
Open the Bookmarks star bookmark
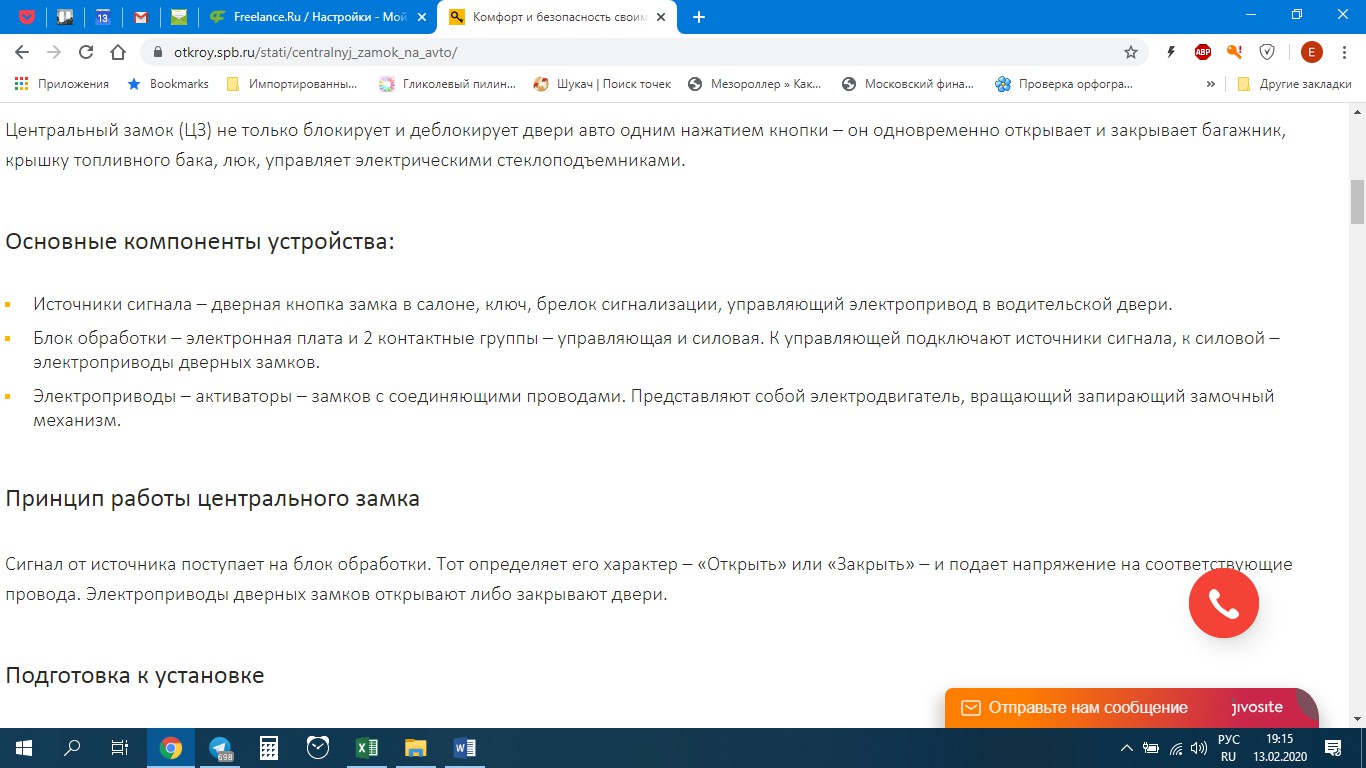coord(168,84)
